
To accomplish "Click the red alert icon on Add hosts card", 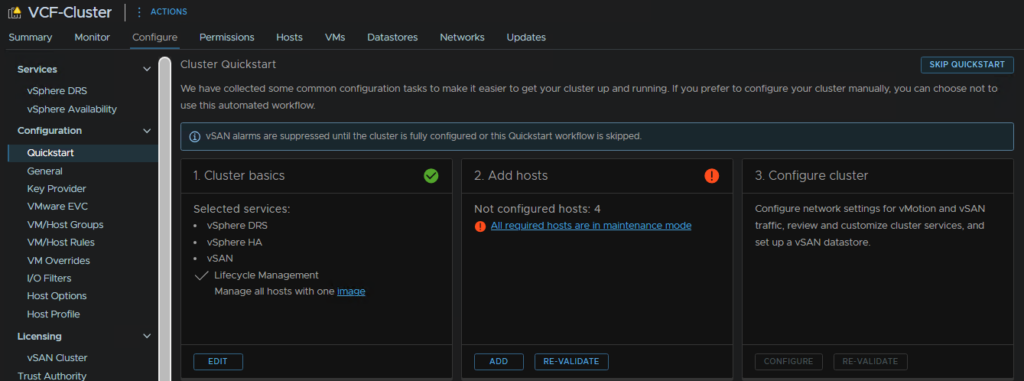I will click(x=712, y=176).
